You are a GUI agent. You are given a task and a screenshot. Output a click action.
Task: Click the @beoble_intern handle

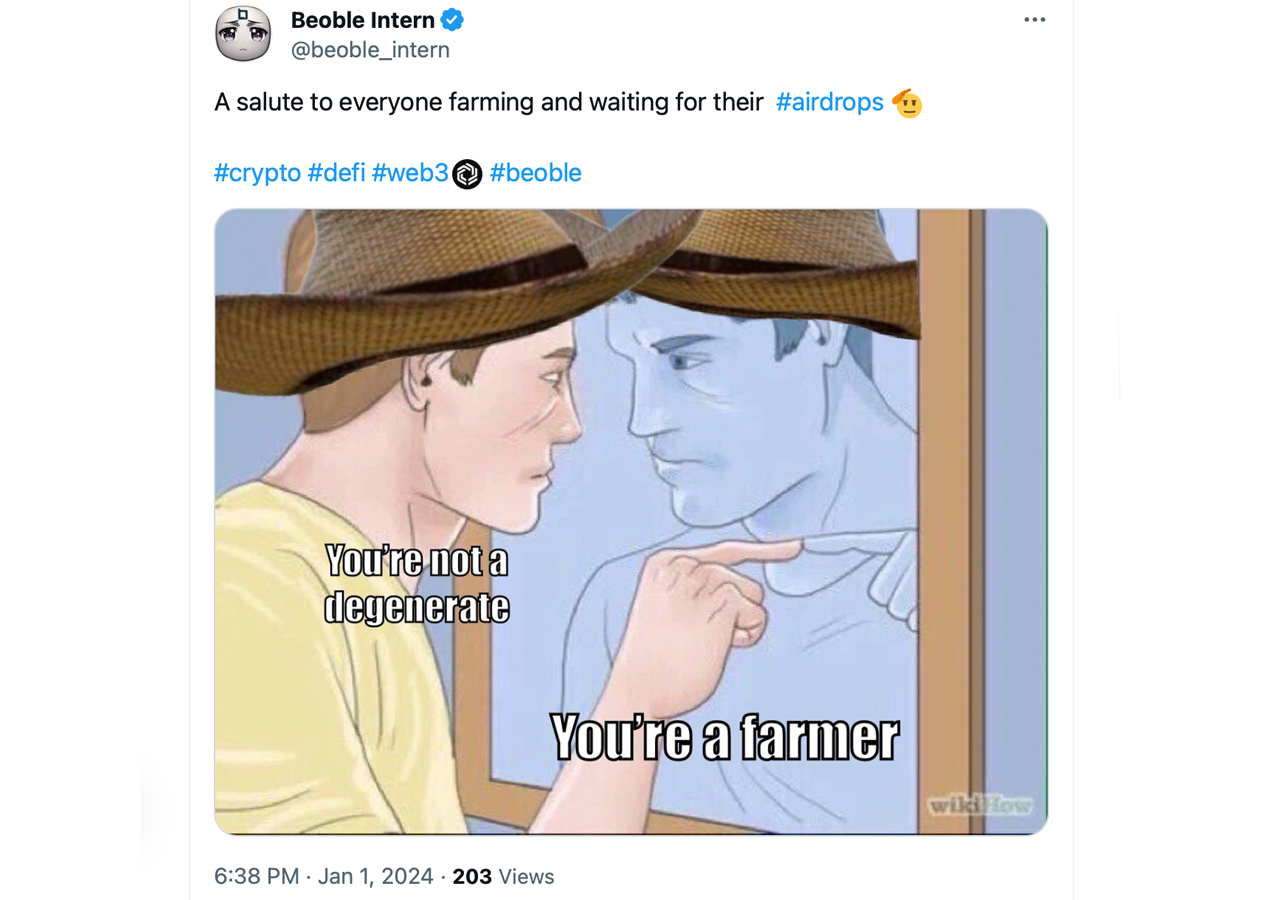pyautogui.click(x=370, y=50)
